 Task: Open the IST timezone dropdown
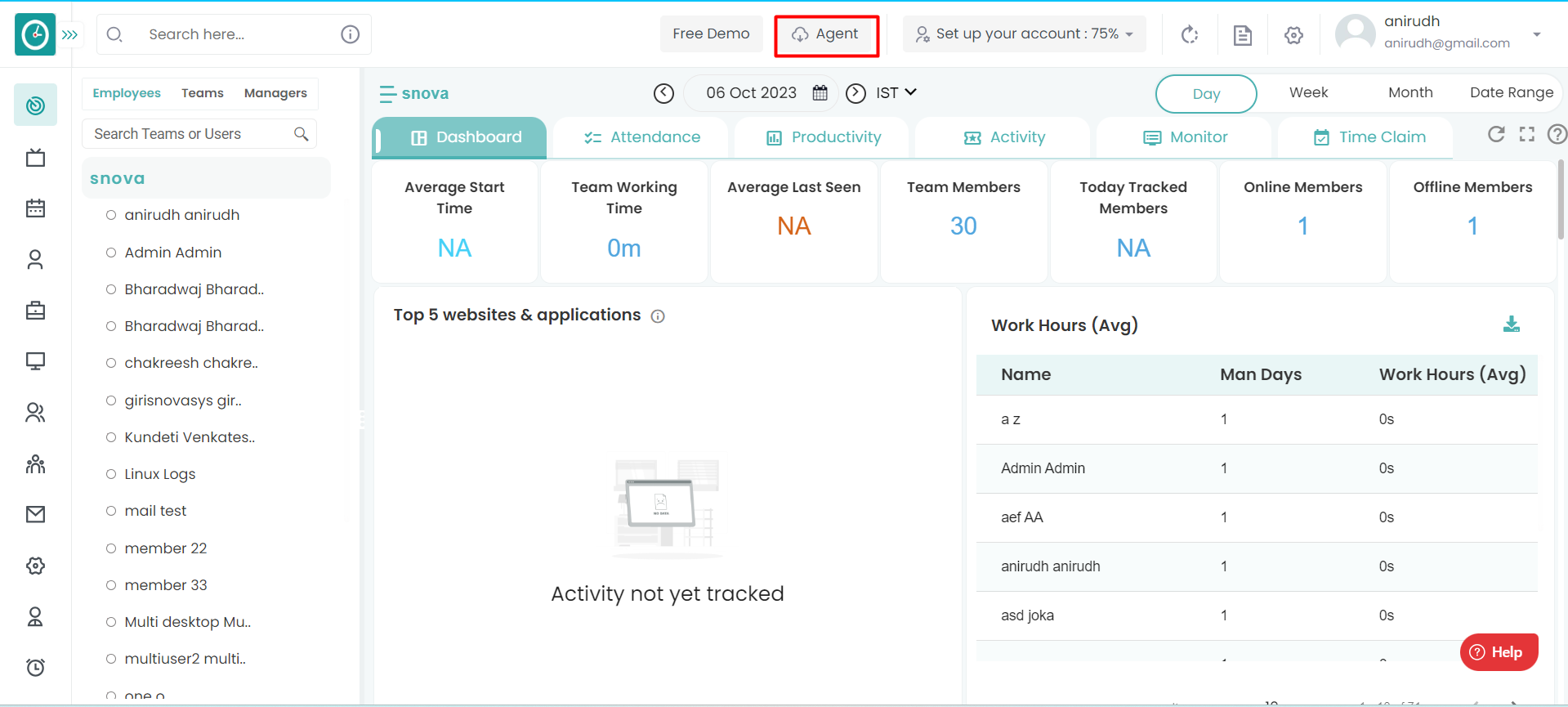pos(896,93)
